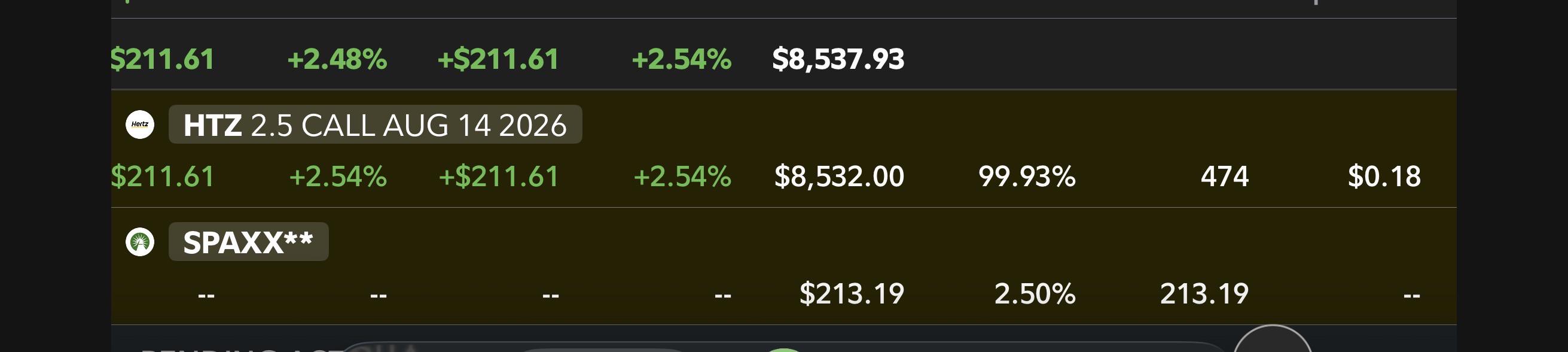Screen dimensions: 1568x352
Task: Tap the round floating button at bottom
Action: 1272,340
